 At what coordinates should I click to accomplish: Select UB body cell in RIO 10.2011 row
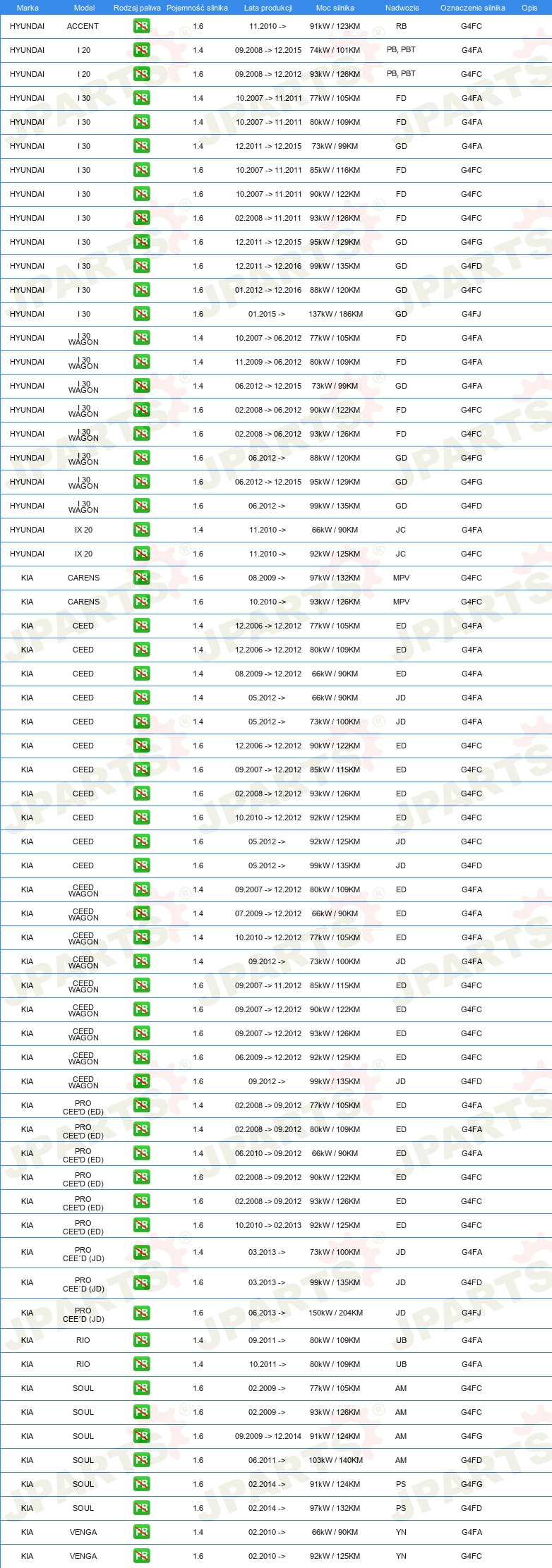pyautogui.click(x=401, y=1364)
